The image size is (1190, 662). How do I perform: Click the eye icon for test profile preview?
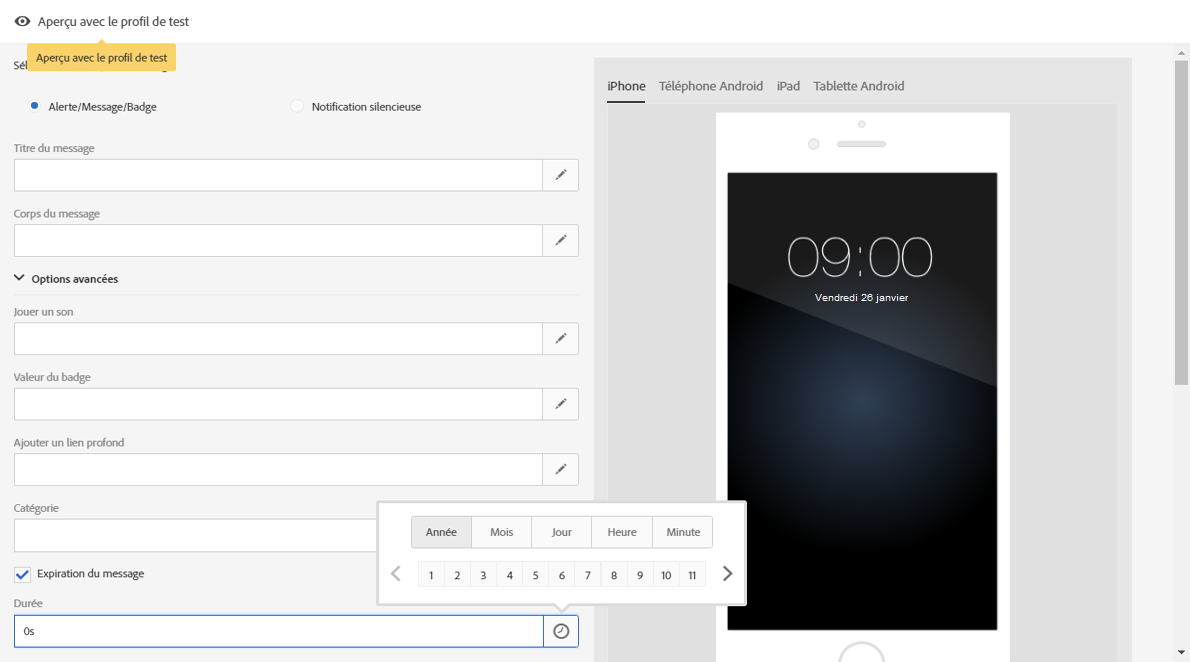click(x=22, y=21)
